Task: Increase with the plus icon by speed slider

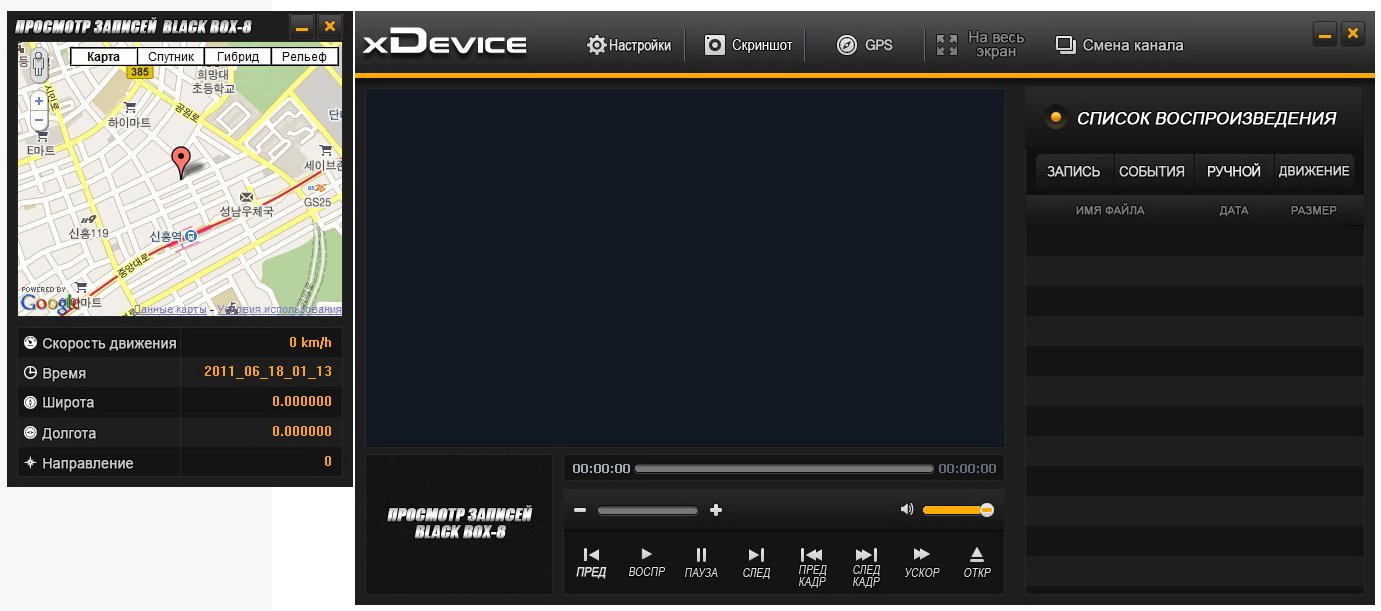Action: click(715, 510)
